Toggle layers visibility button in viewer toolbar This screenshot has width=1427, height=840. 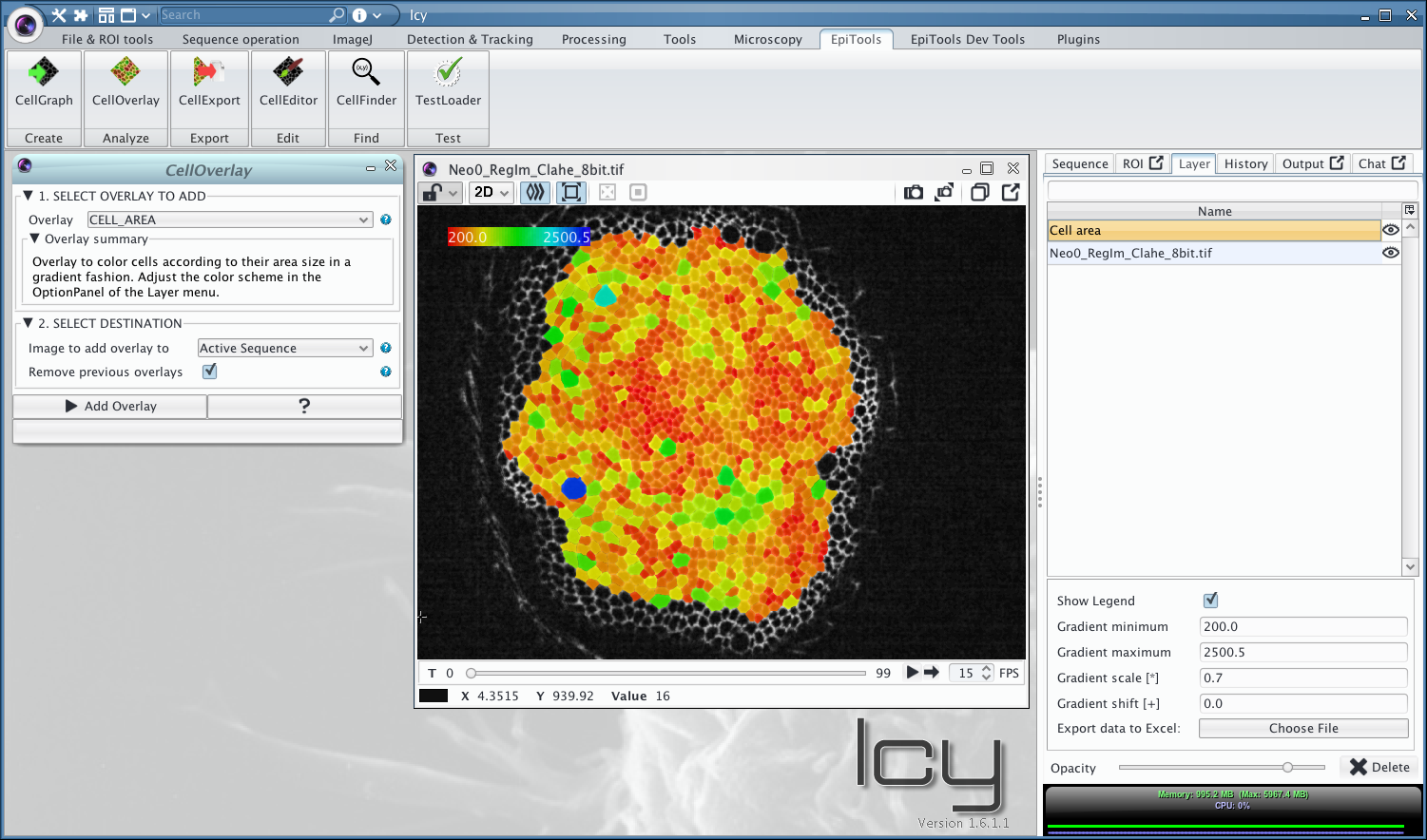[x=536, y=192]
